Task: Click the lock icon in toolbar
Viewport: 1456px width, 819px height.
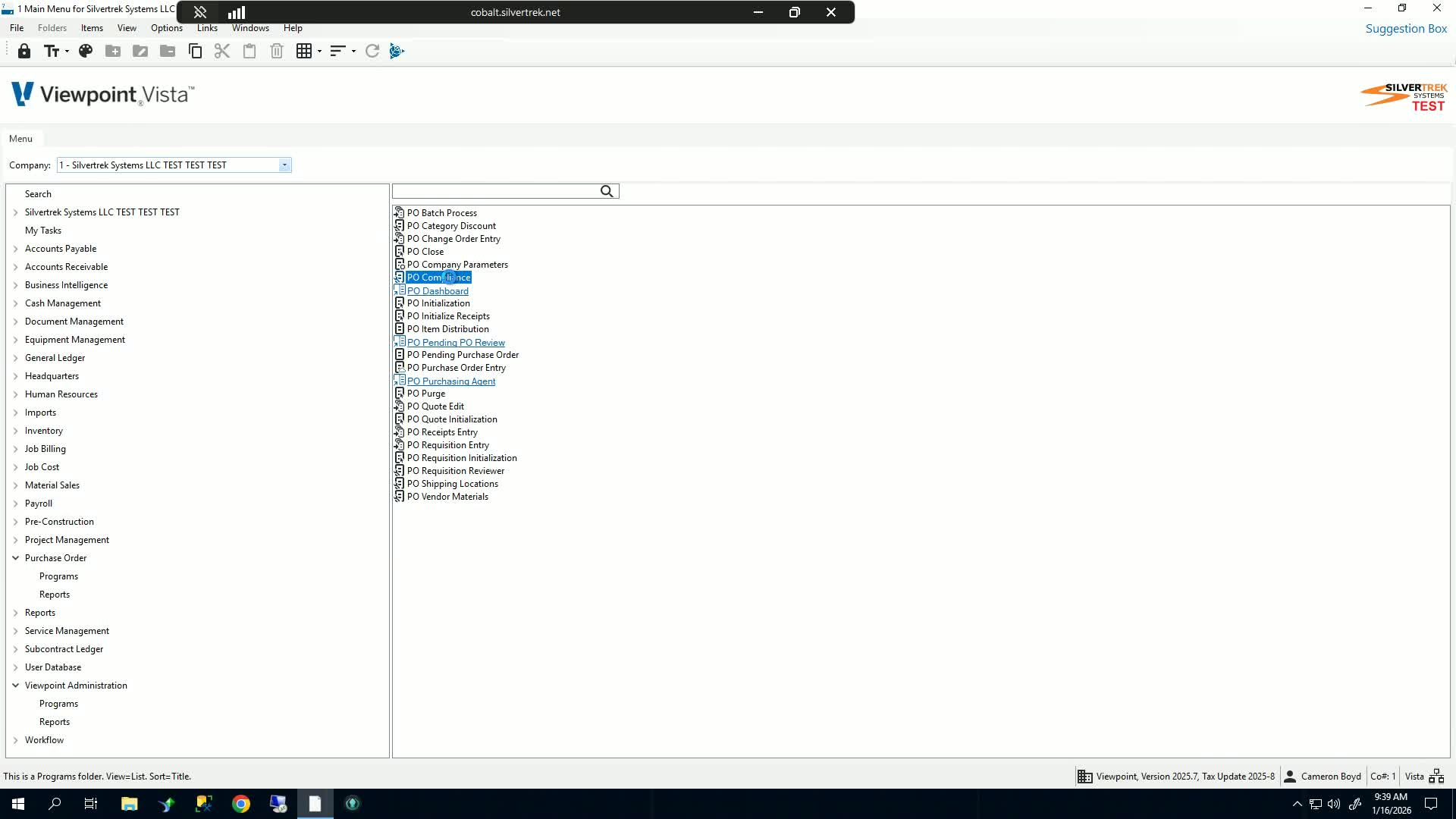Action: pyautogui.click(x=24, y=51)
